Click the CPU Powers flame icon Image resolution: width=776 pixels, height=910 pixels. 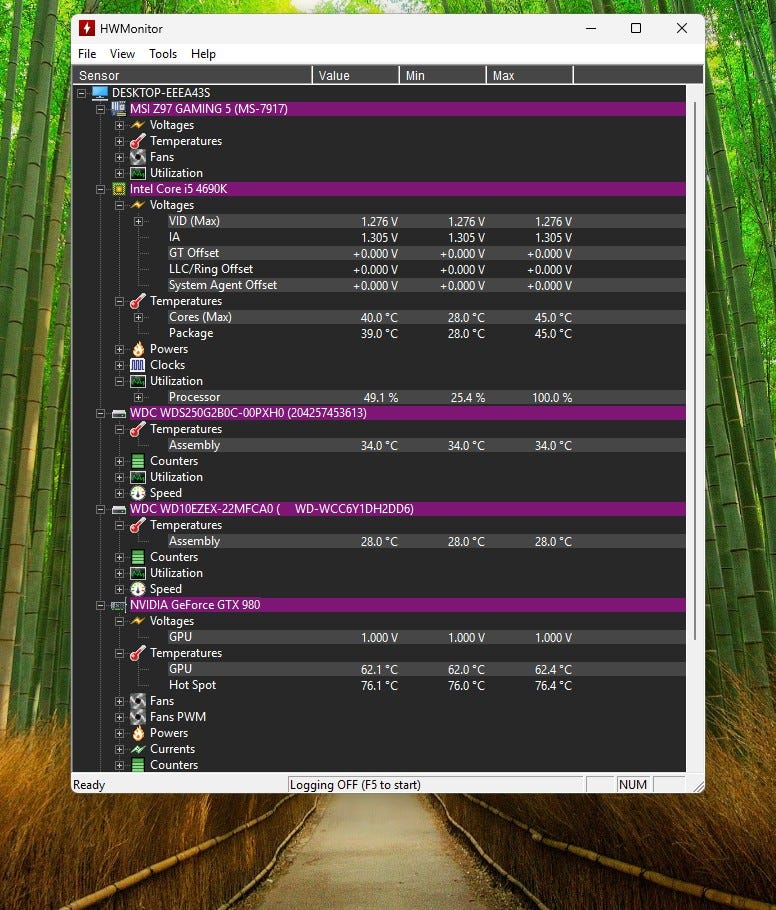click(138, 349)
